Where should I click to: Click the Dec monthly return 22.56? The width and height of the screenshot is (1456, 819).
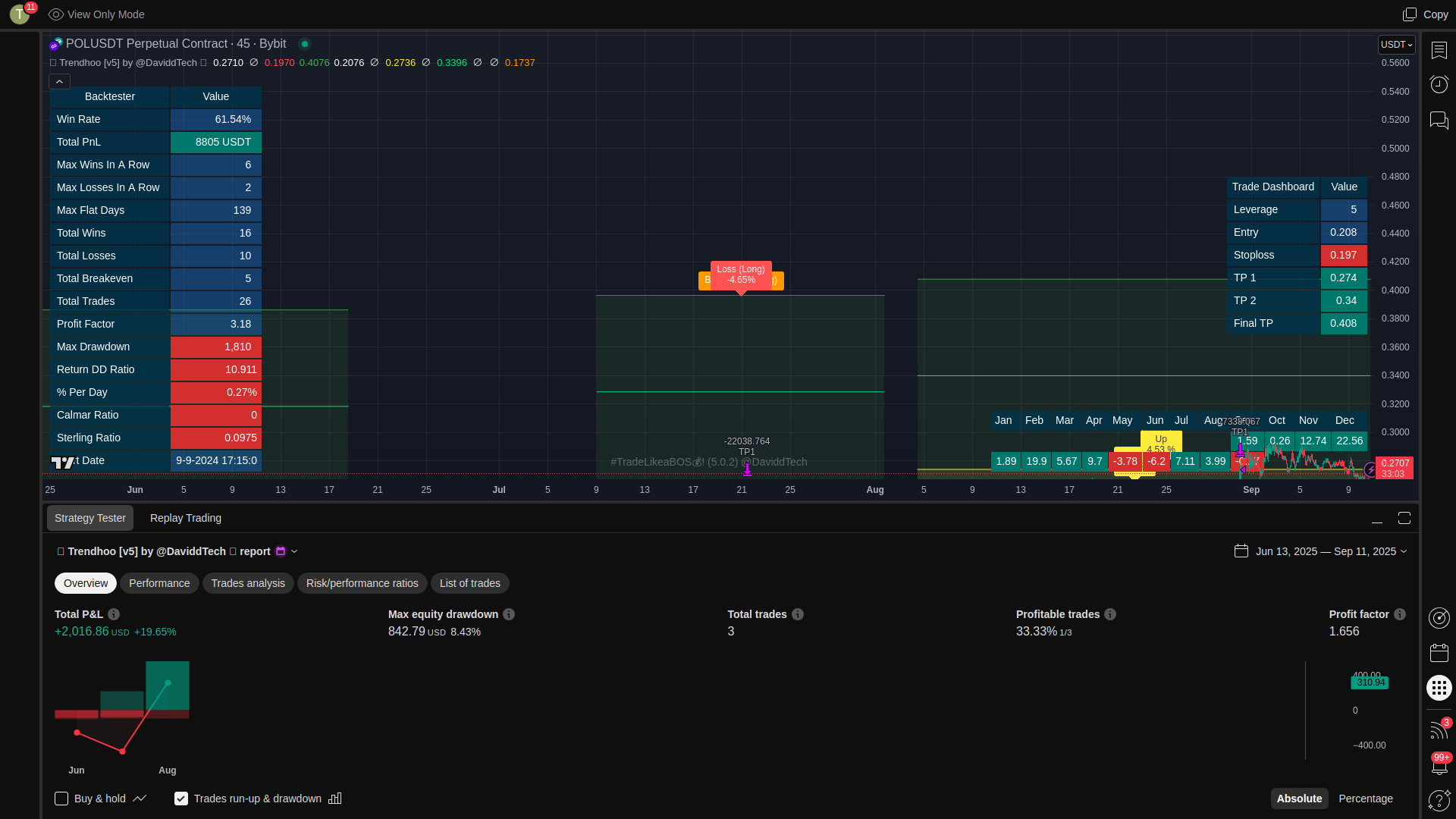tap(1350, 441)
